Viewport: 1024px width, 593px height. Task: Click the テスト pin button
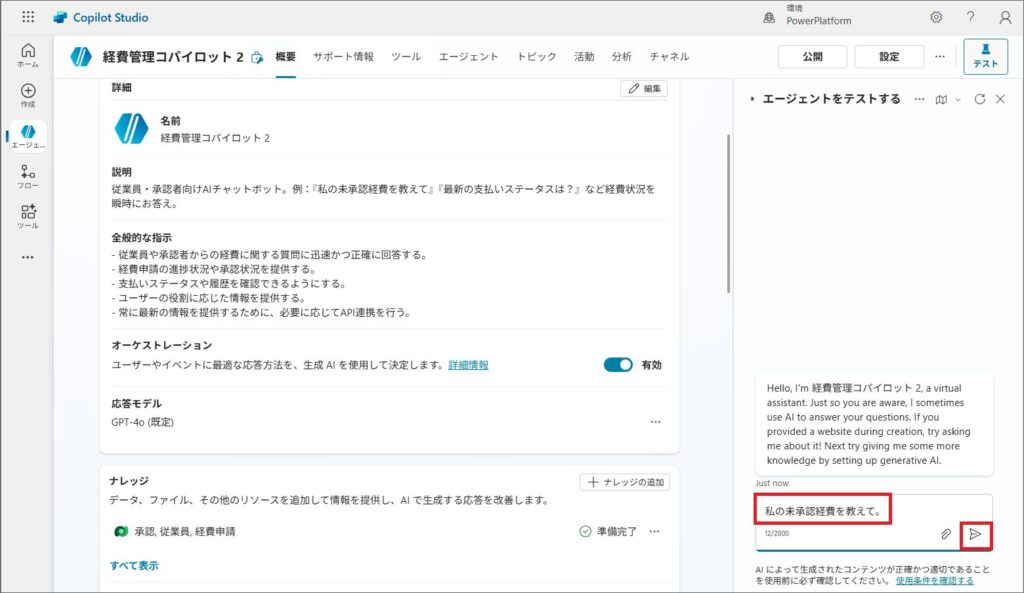point(985,56)
